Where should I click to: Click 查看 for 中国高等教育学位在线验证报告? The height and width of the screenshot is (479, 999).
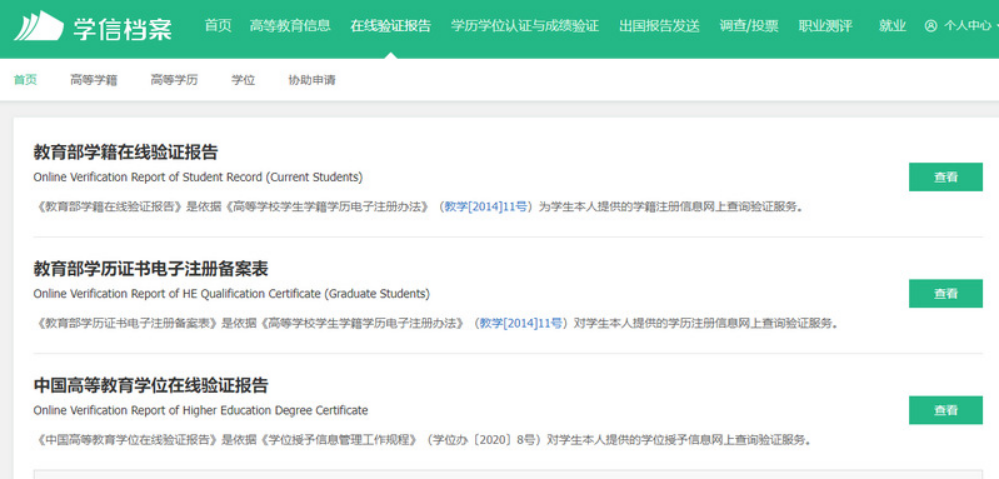tap(945, 410)
